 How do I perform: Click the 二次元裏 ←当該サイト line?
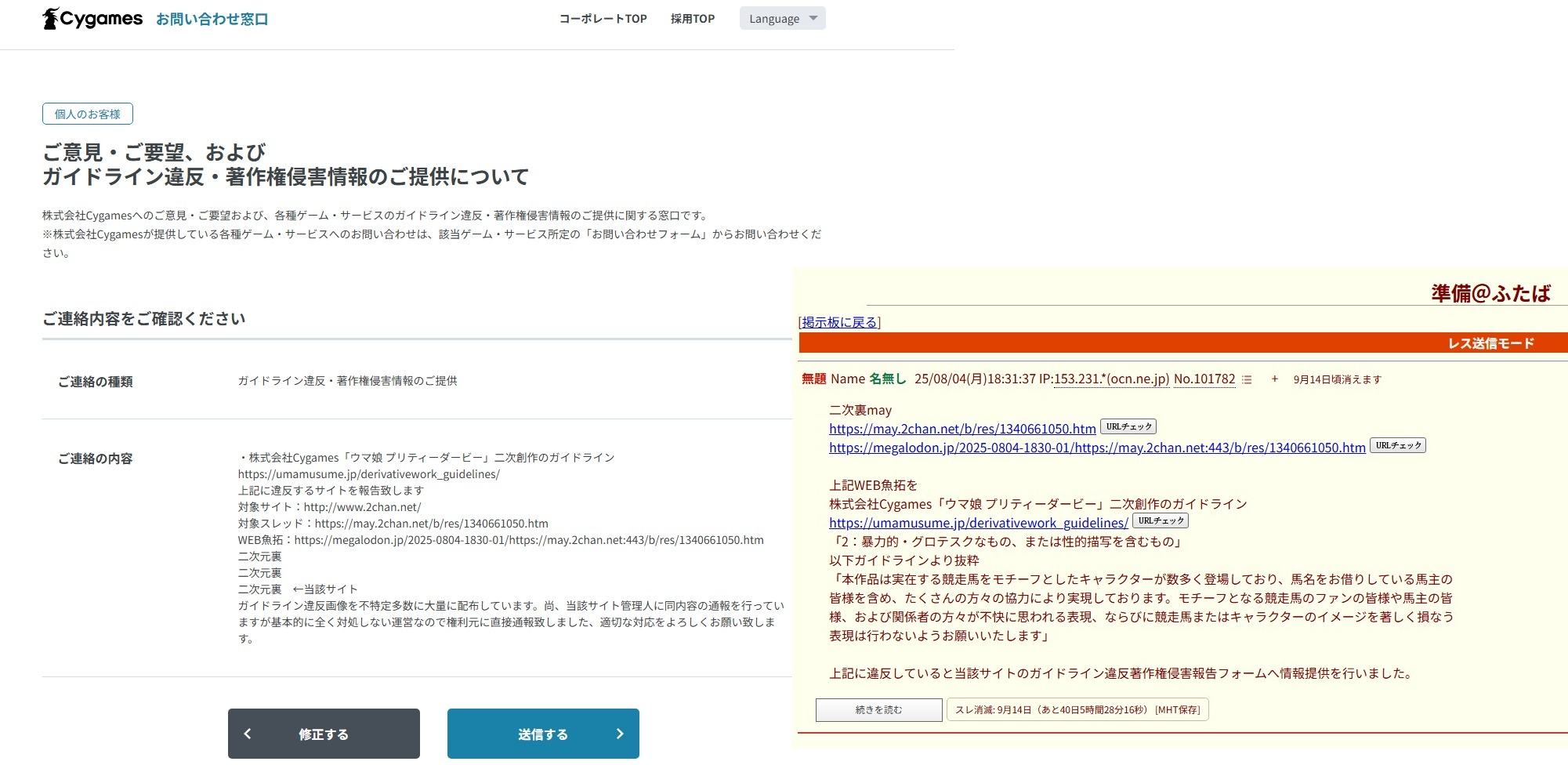[x=298, y=589]
